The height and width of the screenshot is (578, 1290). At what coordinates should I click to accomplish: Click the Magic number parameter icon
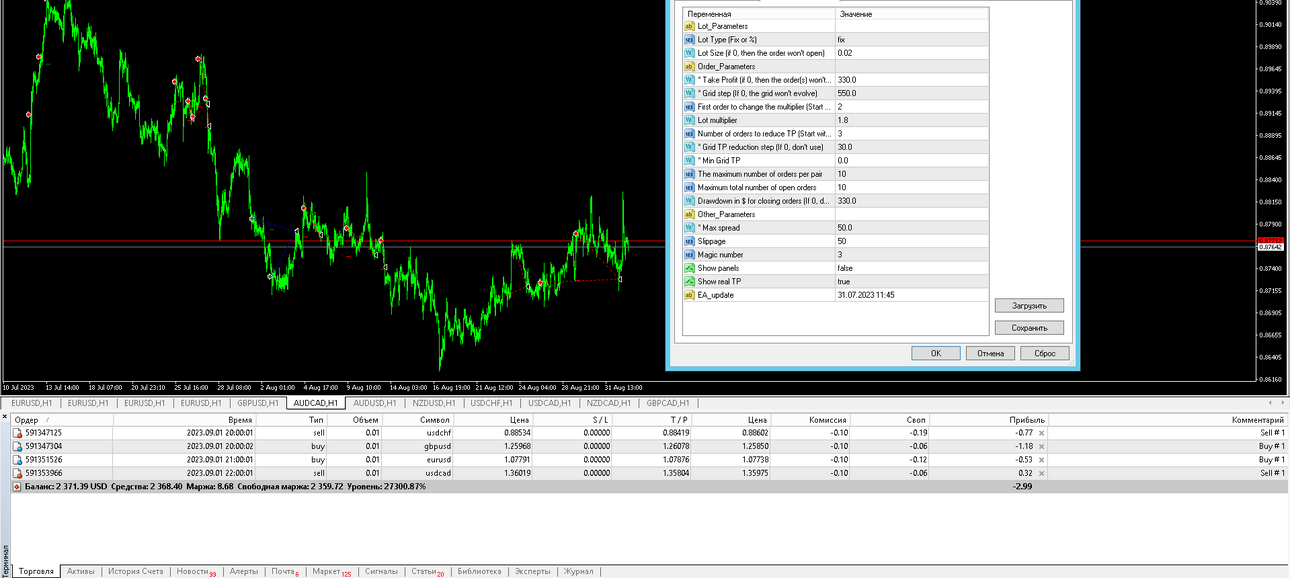(689, 255)
